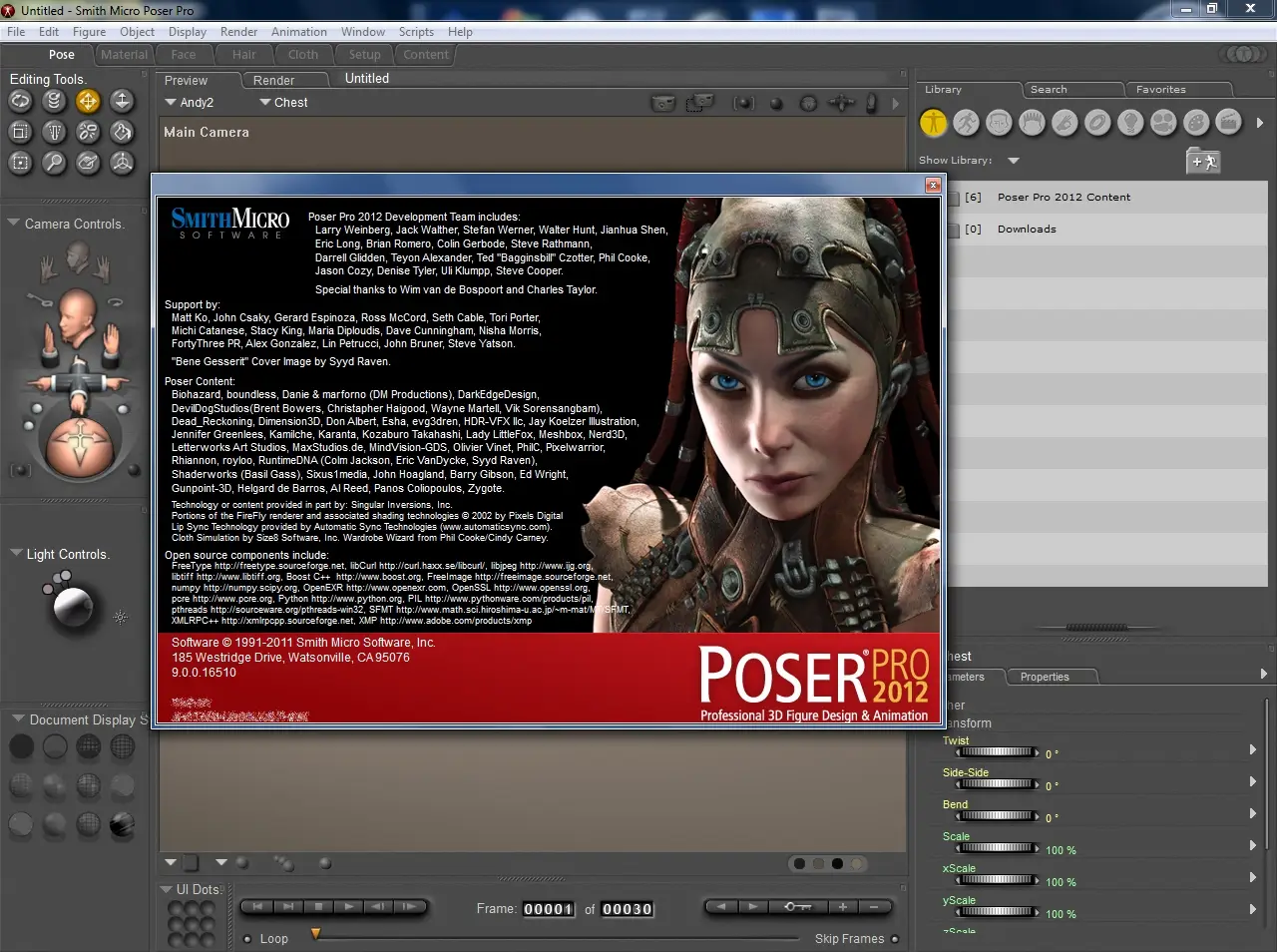Screen dimensions: 1277x952
Task: Open the File menu
Action: click(x=16, y=32)
